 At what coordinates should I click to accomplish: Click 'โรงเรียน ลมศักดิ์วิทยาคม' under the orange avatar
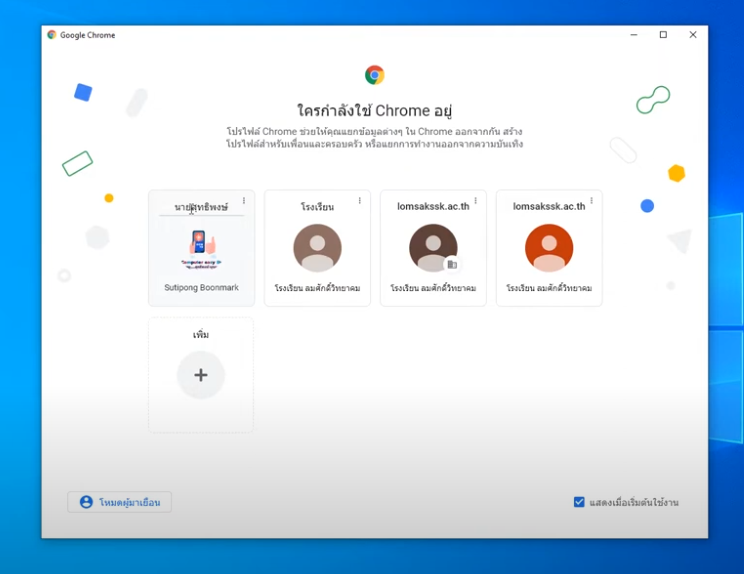[549, 288]
